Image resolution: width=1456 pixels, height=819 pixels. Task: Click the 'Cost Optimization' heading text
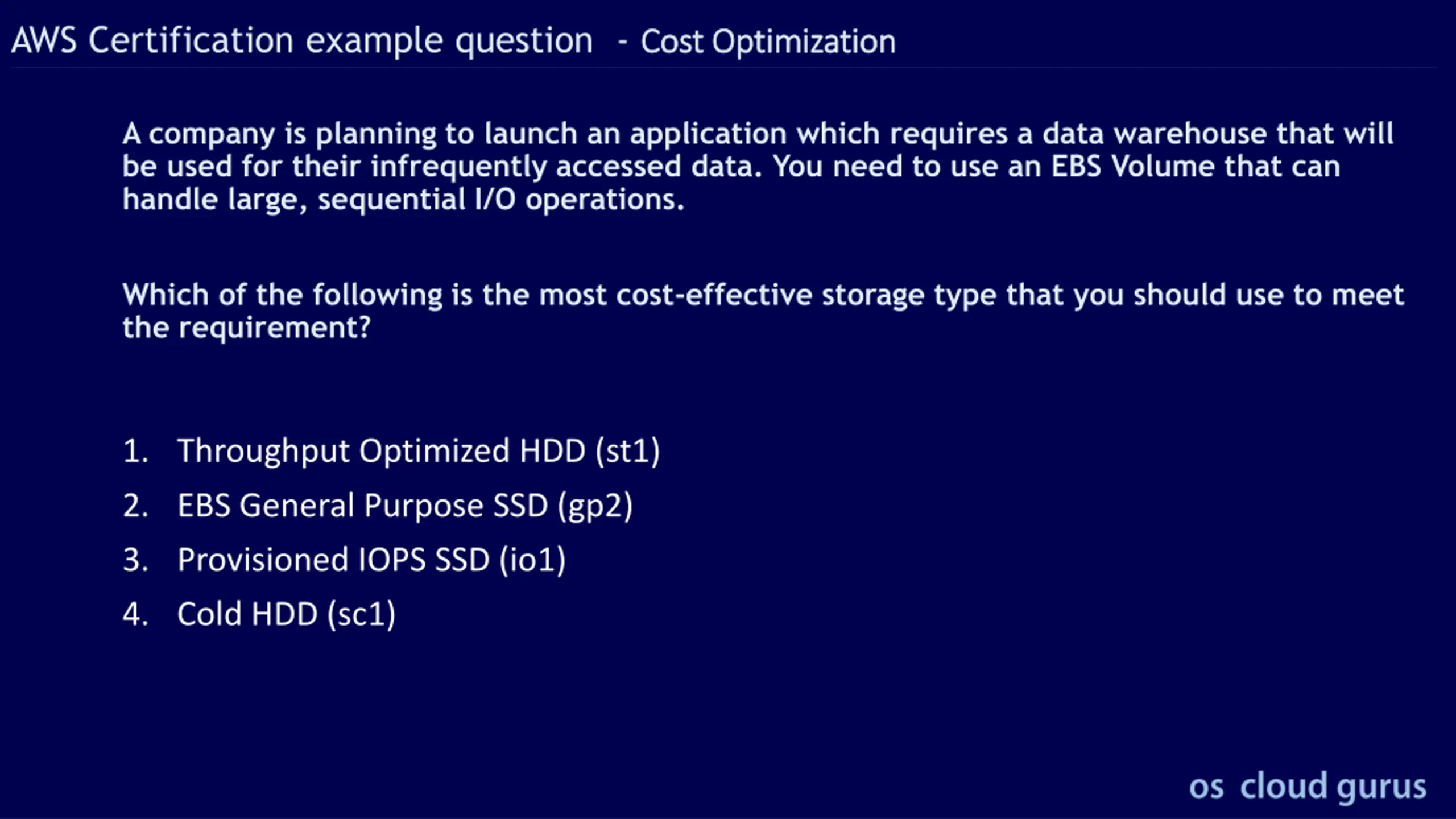click(x=768, y=42)
